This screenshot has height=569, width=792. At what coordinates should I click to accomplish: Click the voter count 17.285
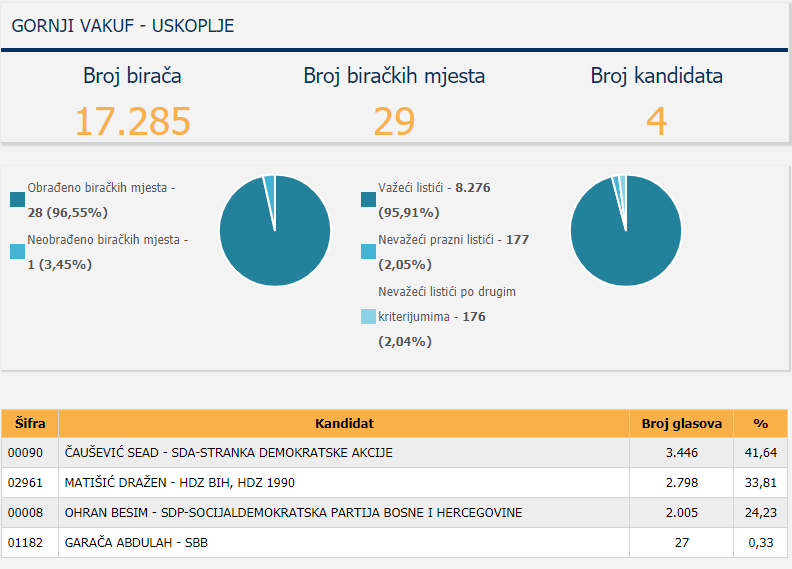coord(132,121)
